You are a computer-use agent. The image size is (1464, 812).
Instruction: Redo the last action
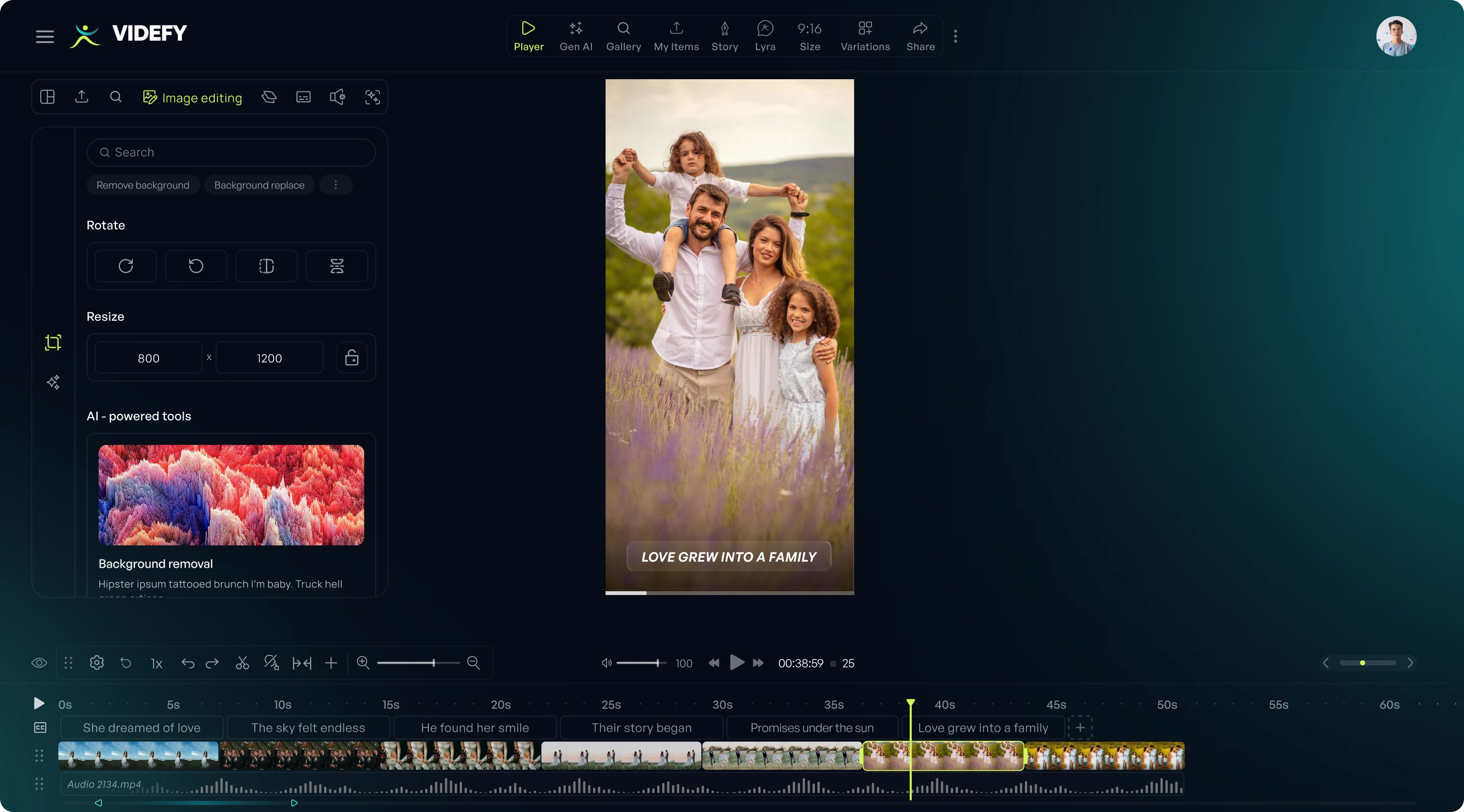[x=212, y=663]
